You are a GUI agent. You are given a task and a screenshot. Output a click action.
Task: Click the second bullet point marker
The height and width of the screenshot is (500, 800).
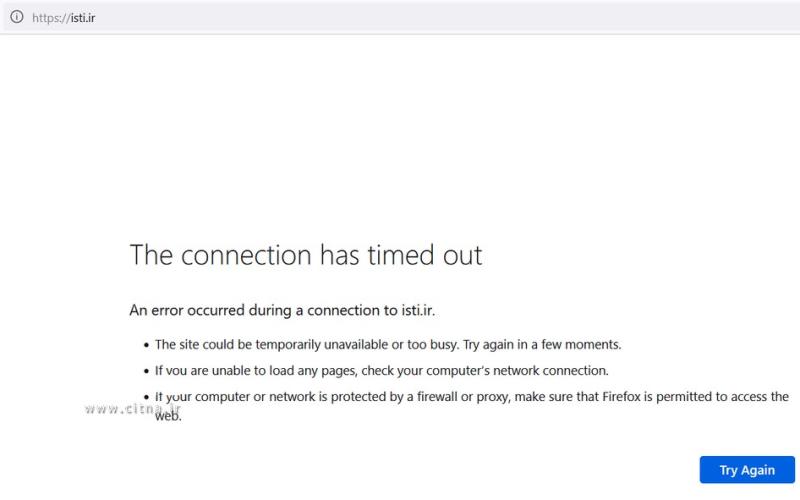point(146,371)
